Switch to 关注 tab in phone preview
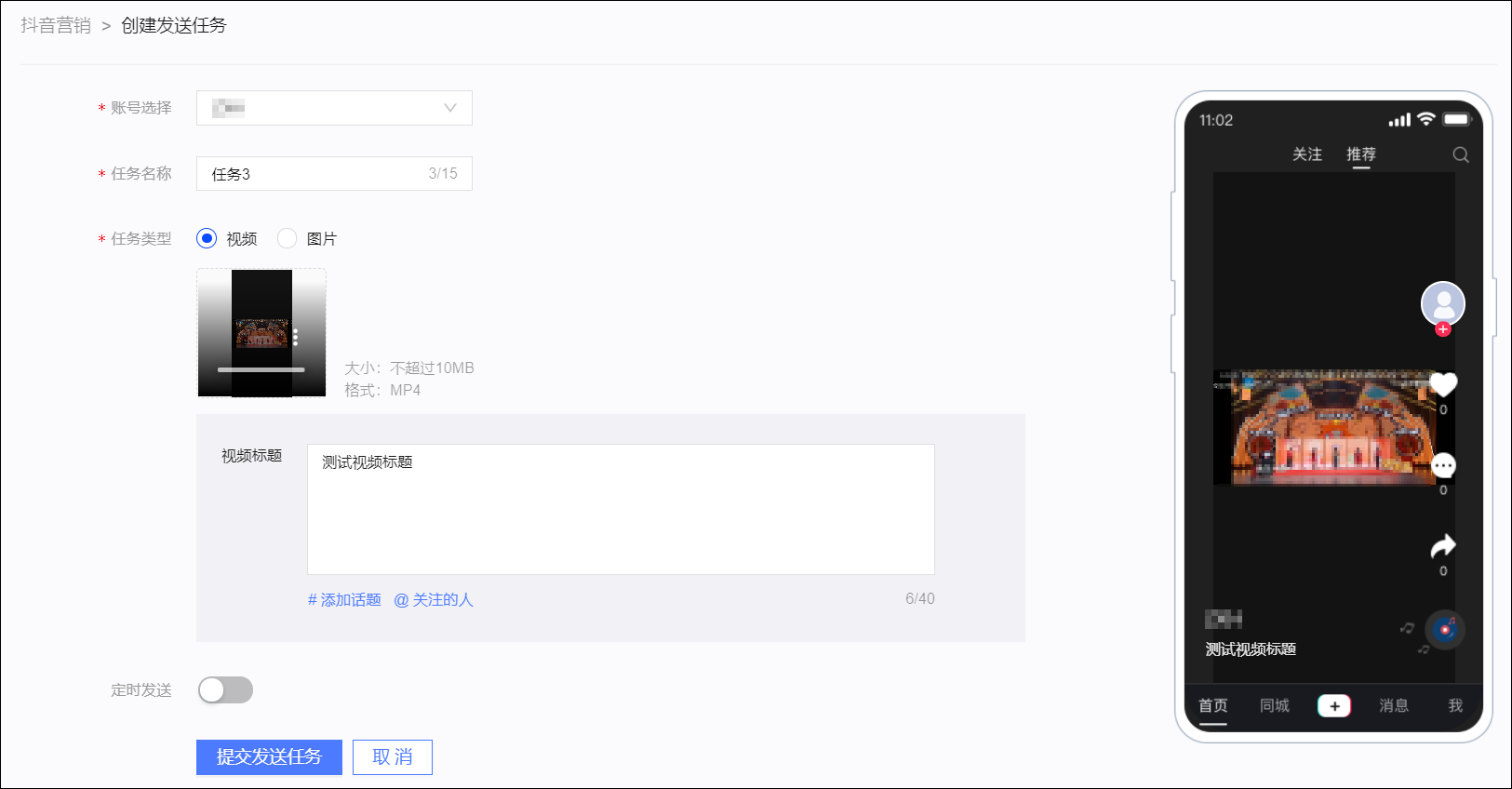 (x=1307, y=154)
